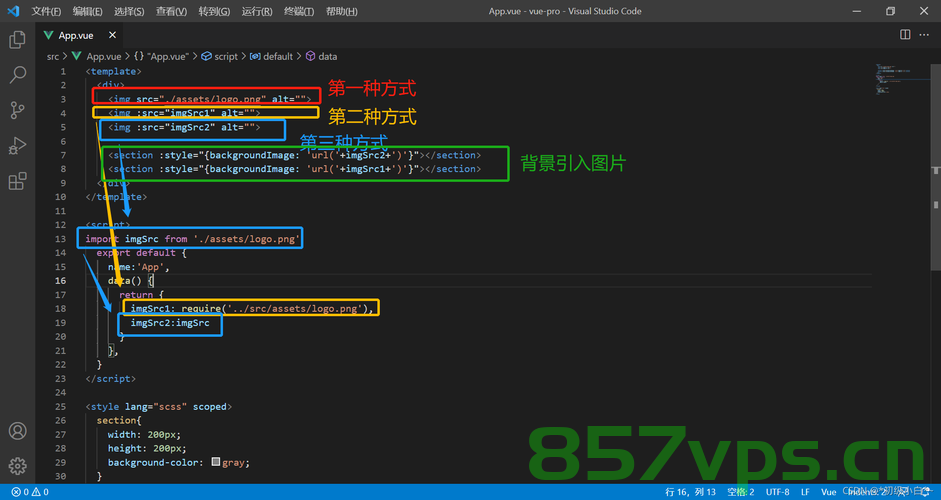Open the 终端(T) menu

click(x=299, y=11)
